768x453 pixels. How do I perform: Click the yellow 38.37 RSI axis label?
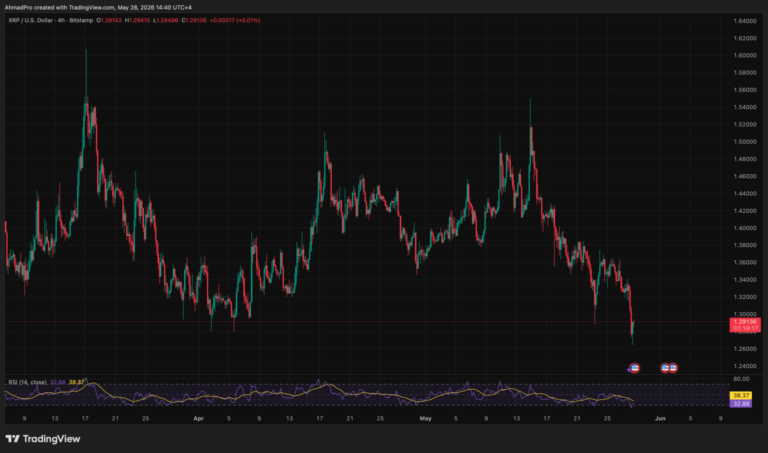click(741, 395)
